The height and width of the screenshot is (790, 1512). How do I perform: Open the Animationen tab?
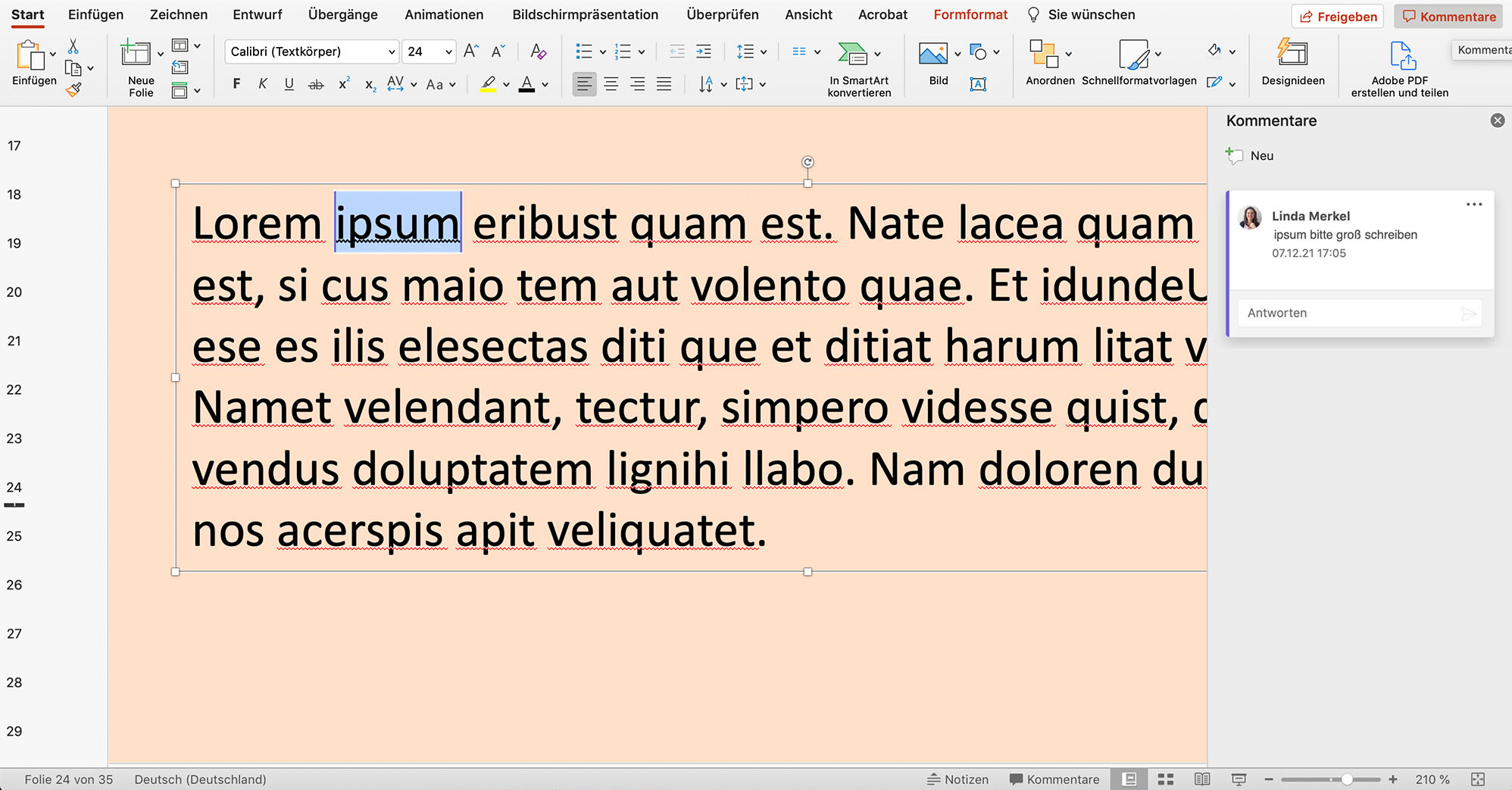(x=444, y=14)
